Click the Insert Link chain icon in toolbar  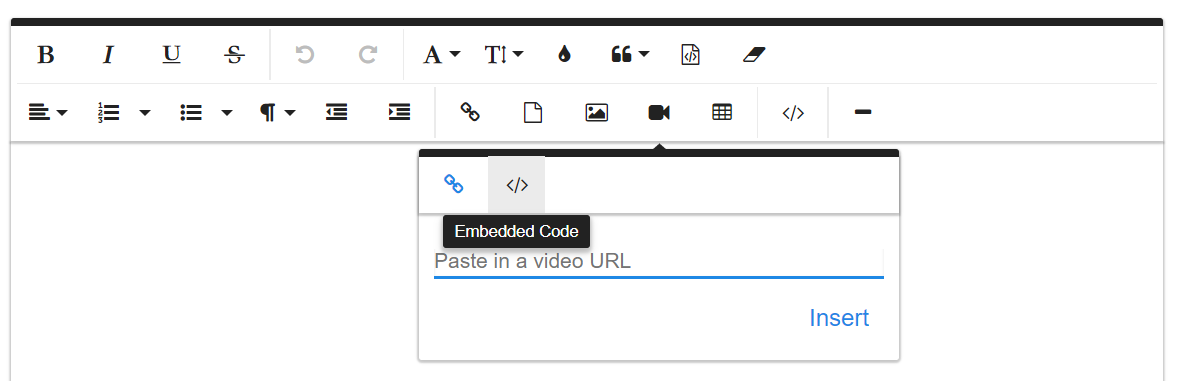click(470, 113)
